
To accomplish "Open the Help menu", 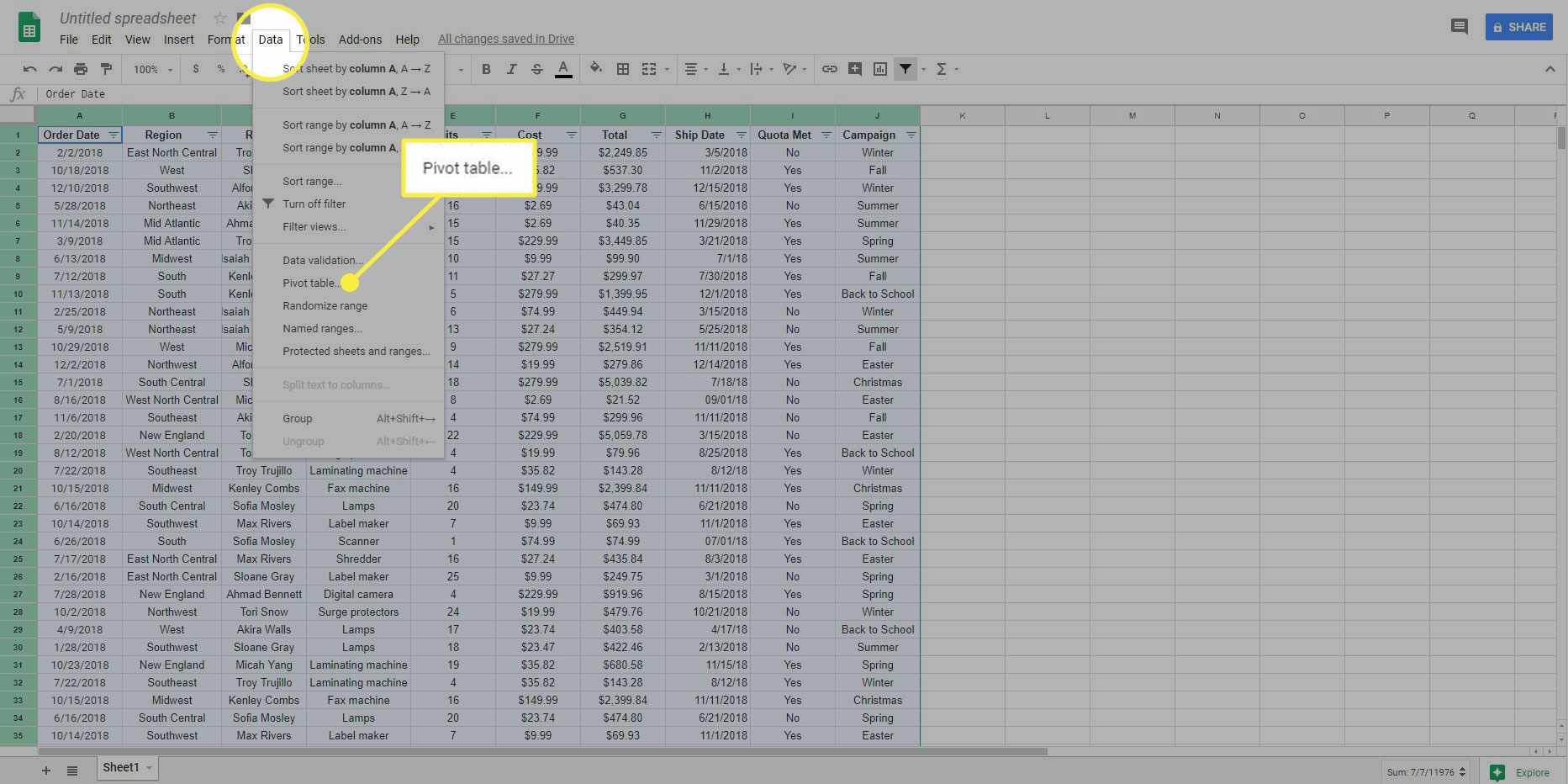I will click(408, 40).
